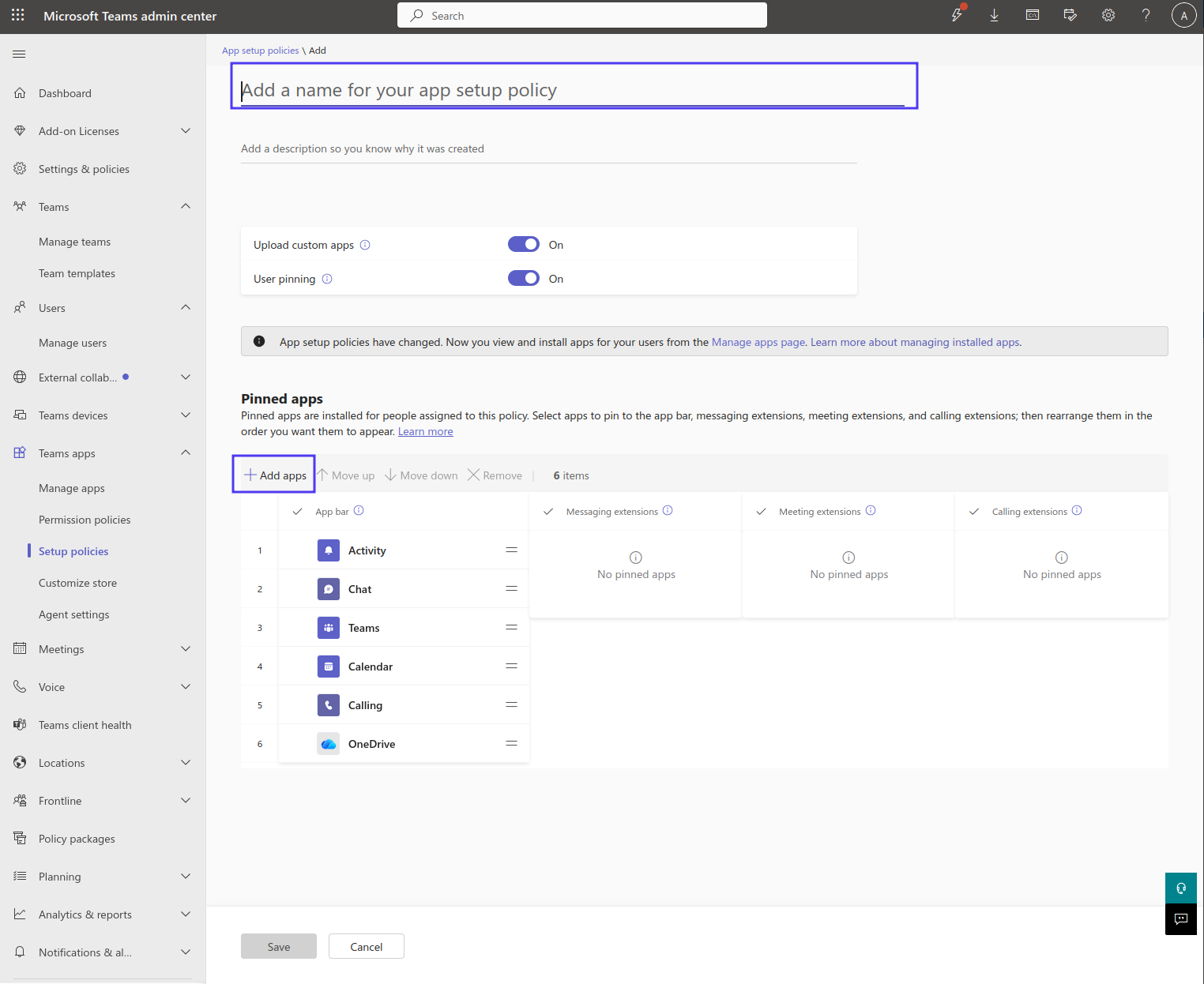The image size is (1204, 984).
Task: Select all Meeting extensions checkmark
Action: pos(762,511)
